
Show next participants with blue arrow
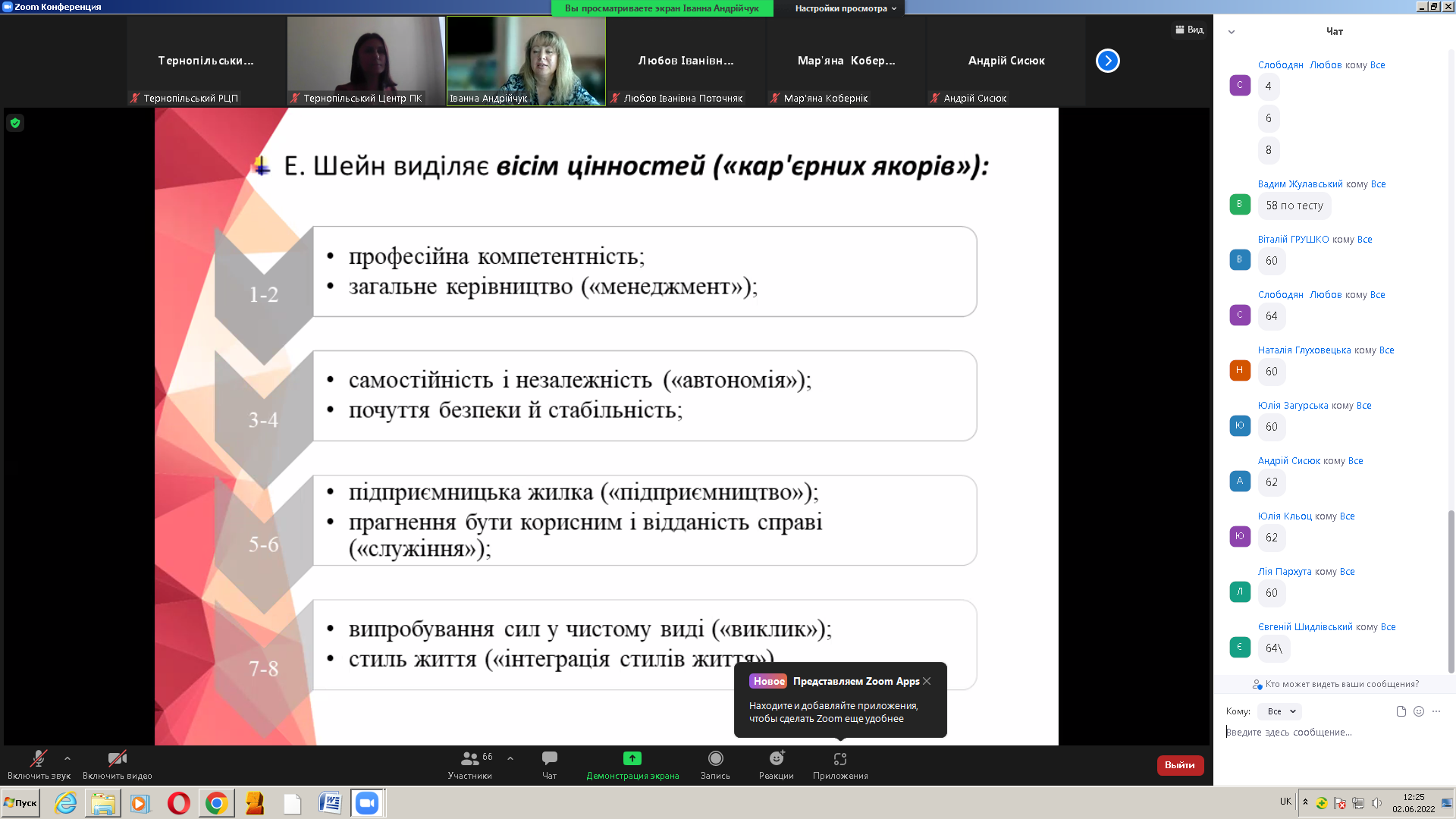(x=1107, y=61)
